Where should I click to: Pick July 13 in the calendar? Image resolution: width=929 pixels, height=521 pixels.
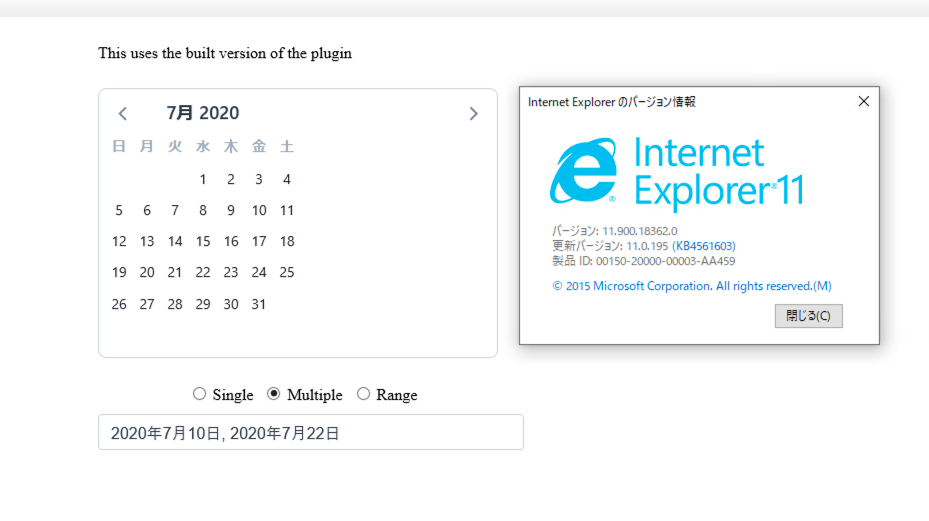coord(147,241)
